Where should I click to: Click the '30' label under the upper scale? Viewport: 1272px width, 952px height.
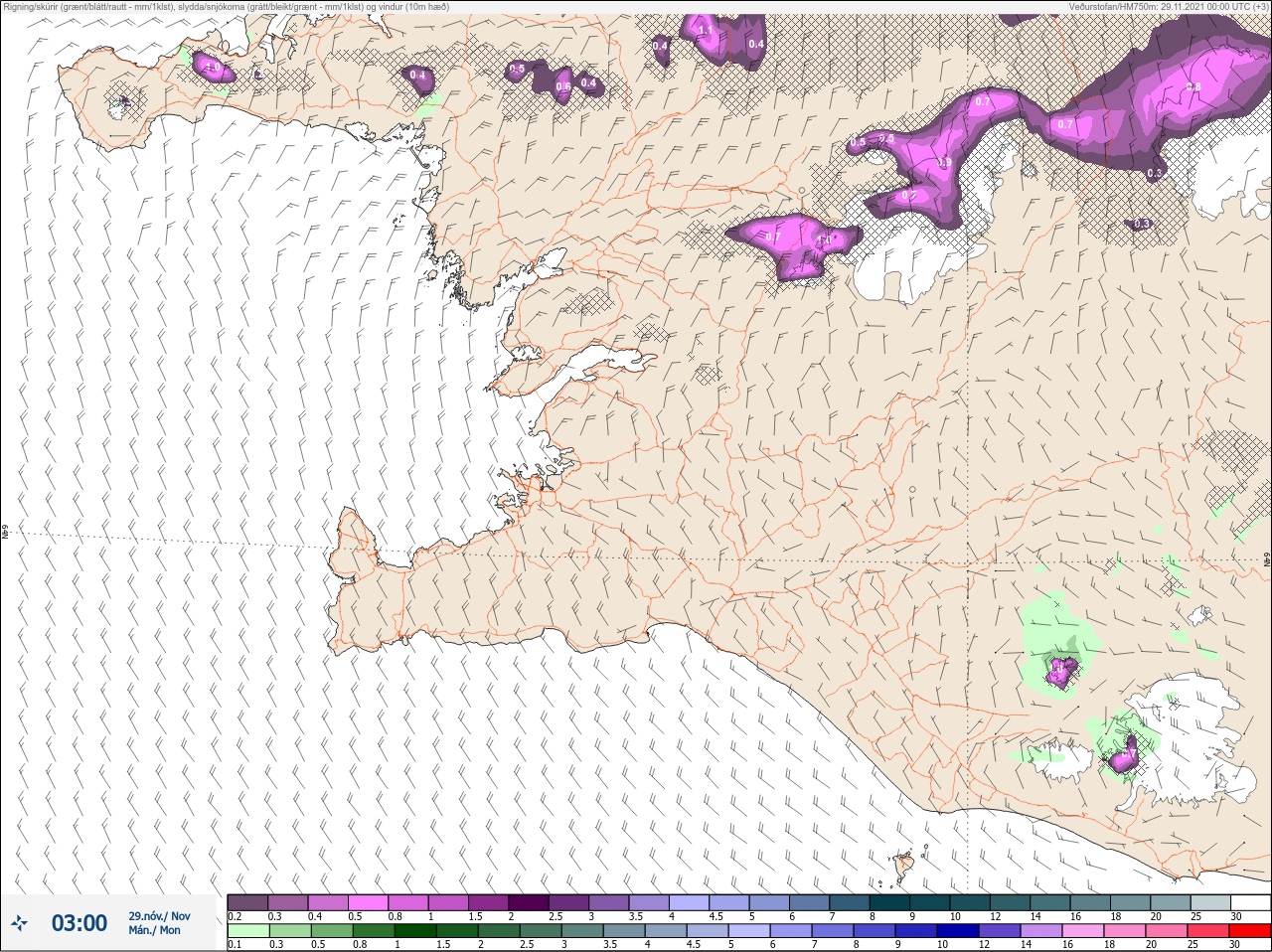pos(1235,916)
